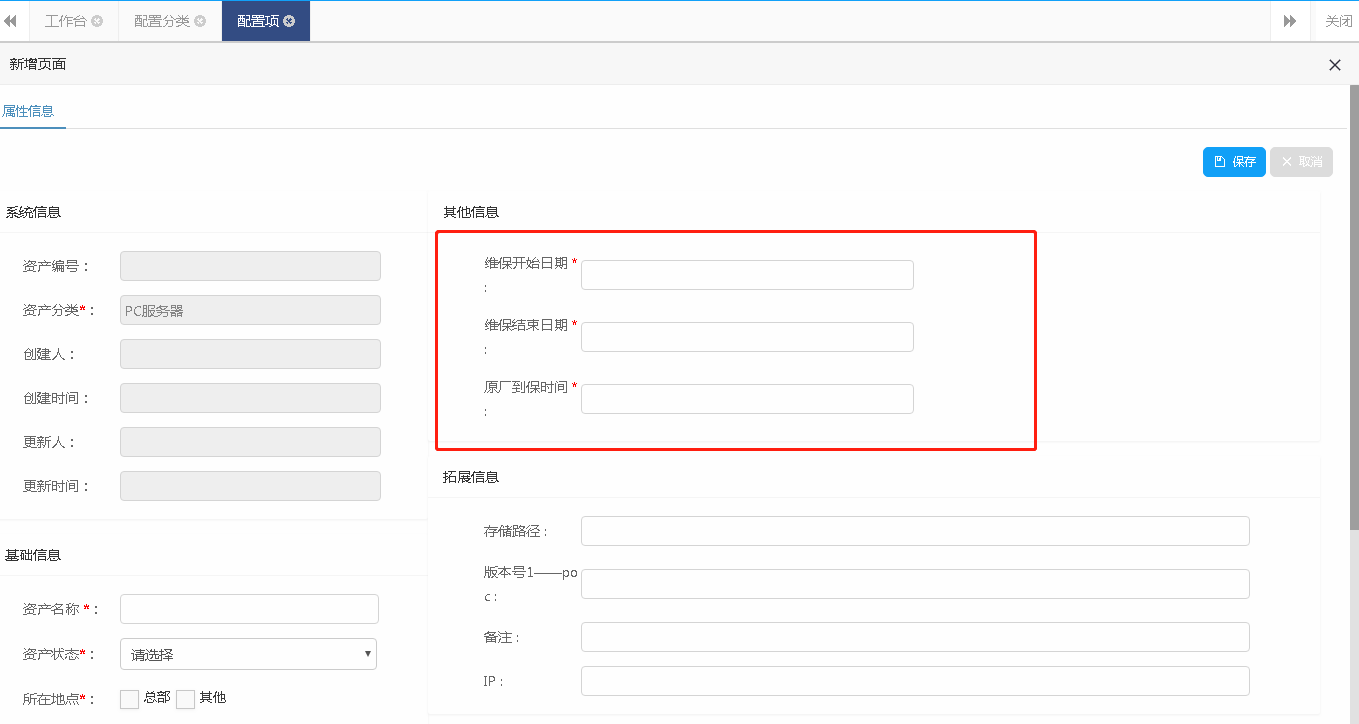This screenshot has height=724, width=1359.
Task: Switch to the 工作台 tab
Action: [66, 21]
